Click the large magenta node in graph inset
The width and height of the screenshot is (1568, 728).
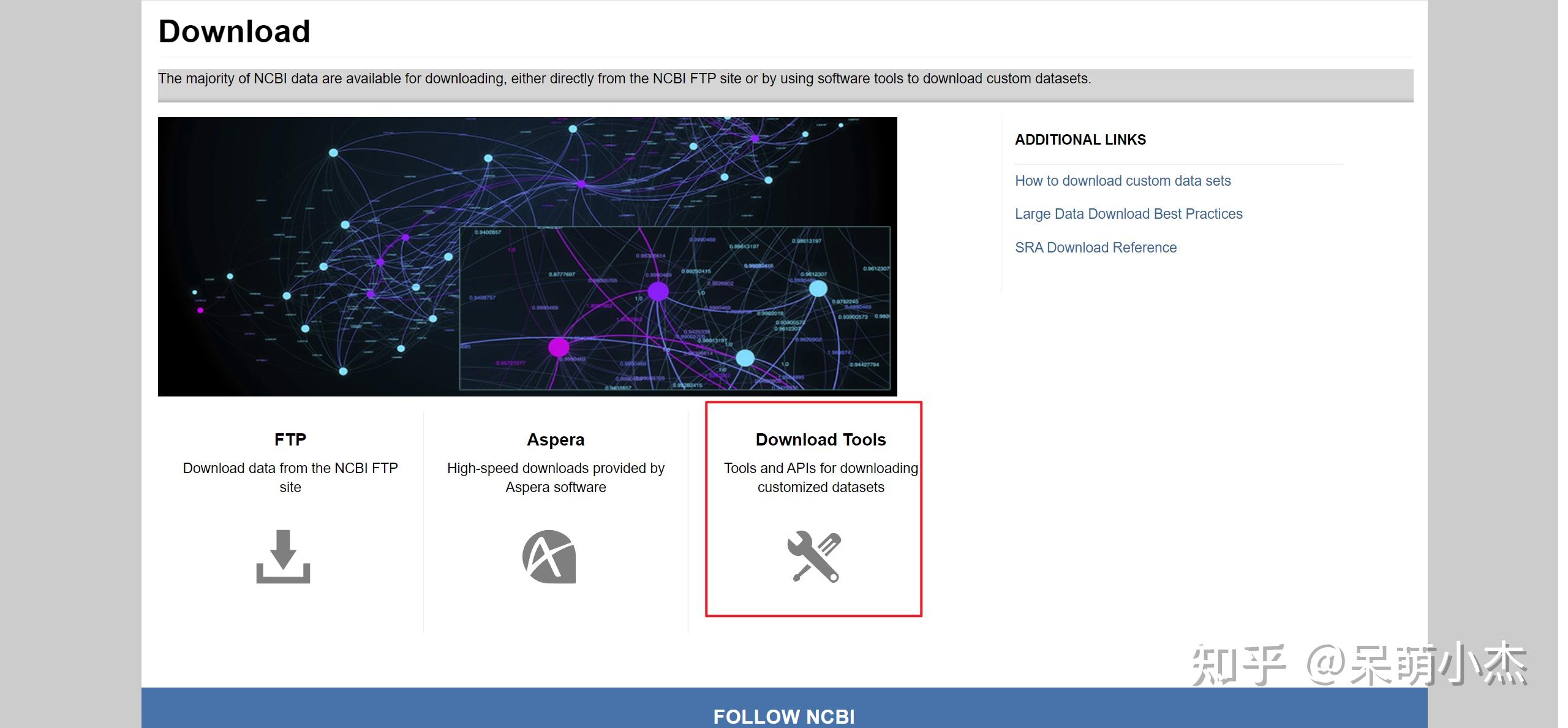point(558,347)
